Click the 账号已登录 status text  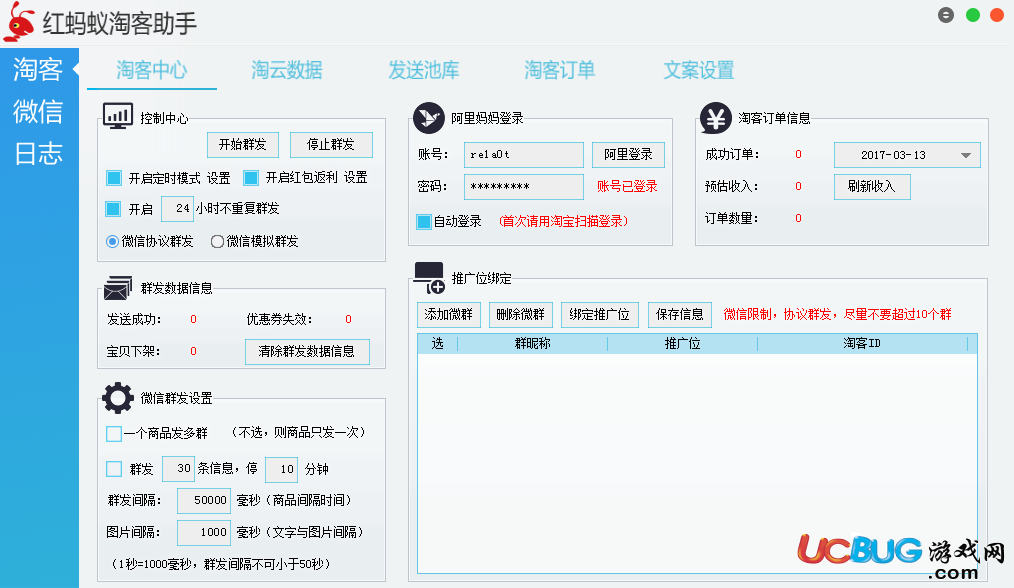(627, 187)
